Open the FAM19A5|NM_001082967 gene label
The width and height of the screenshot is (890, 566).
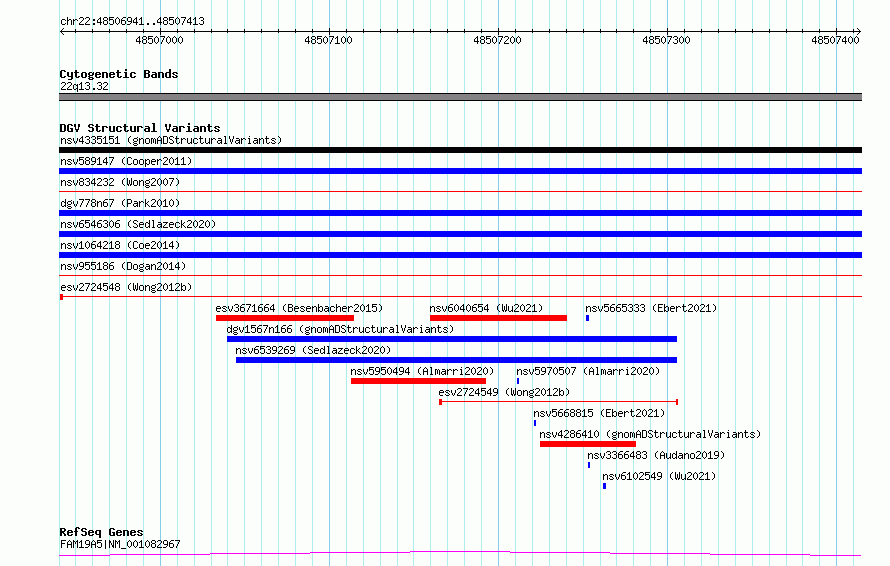pyautogui.click(x=120, y=544)
